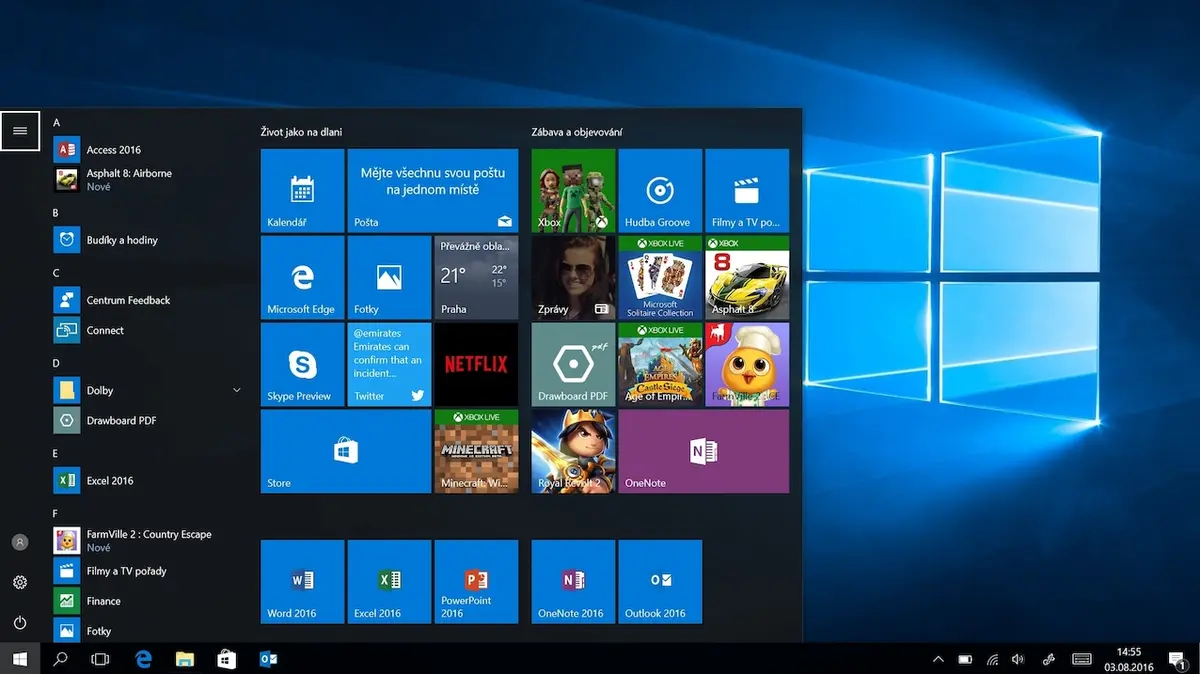The image size is (1200, 674).
Task: Open the purple OneNote tile
Action: [704, 452]
